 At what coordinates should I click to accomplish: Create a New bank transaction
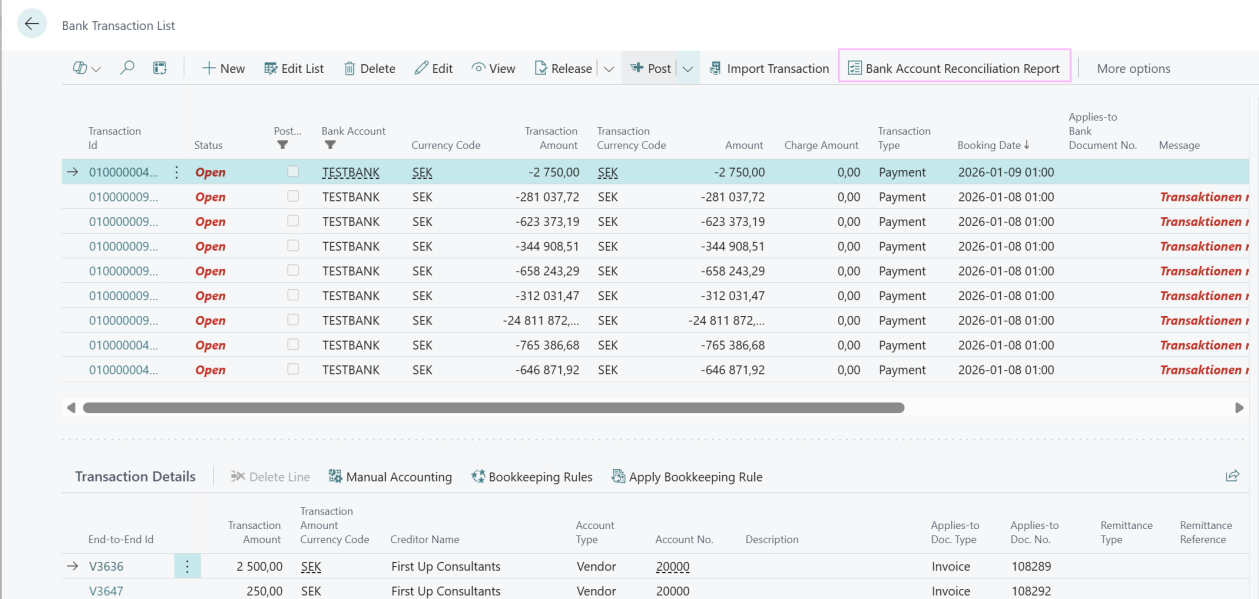(x=223, y=68)
